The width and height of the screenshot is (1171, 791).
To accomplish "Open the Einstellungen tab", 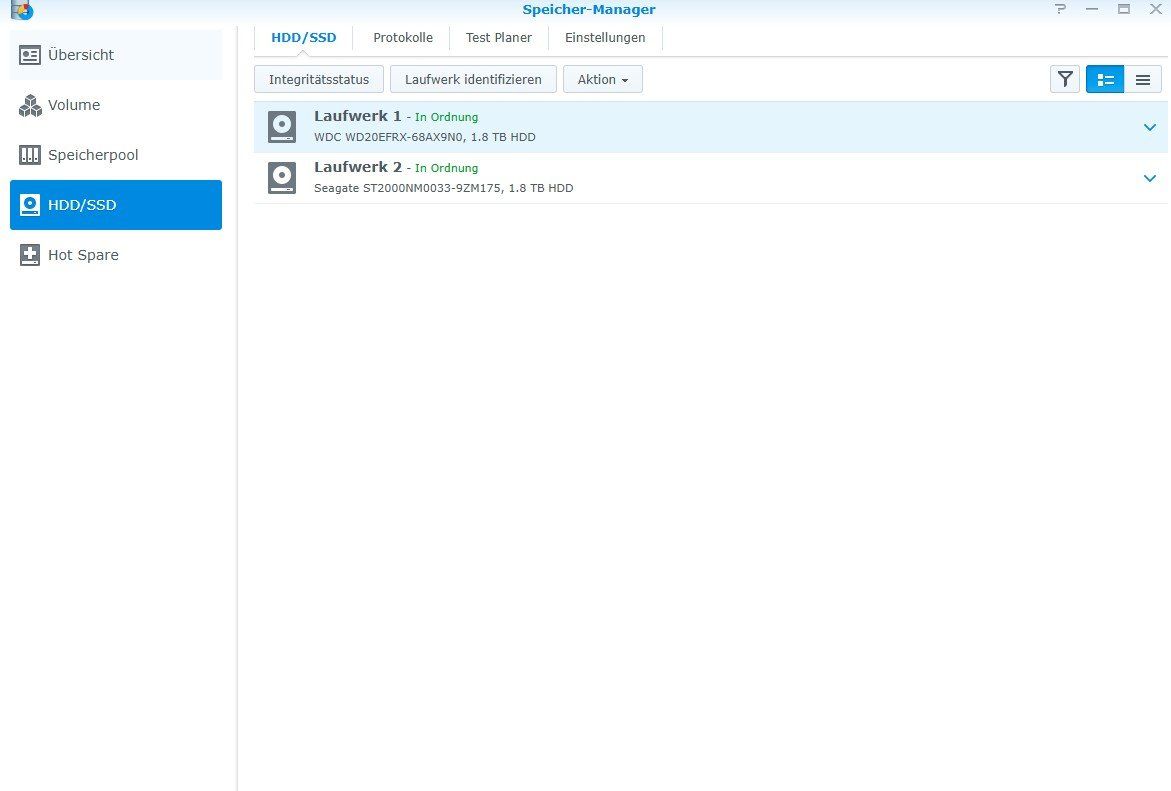I will [x=605, y=38].
